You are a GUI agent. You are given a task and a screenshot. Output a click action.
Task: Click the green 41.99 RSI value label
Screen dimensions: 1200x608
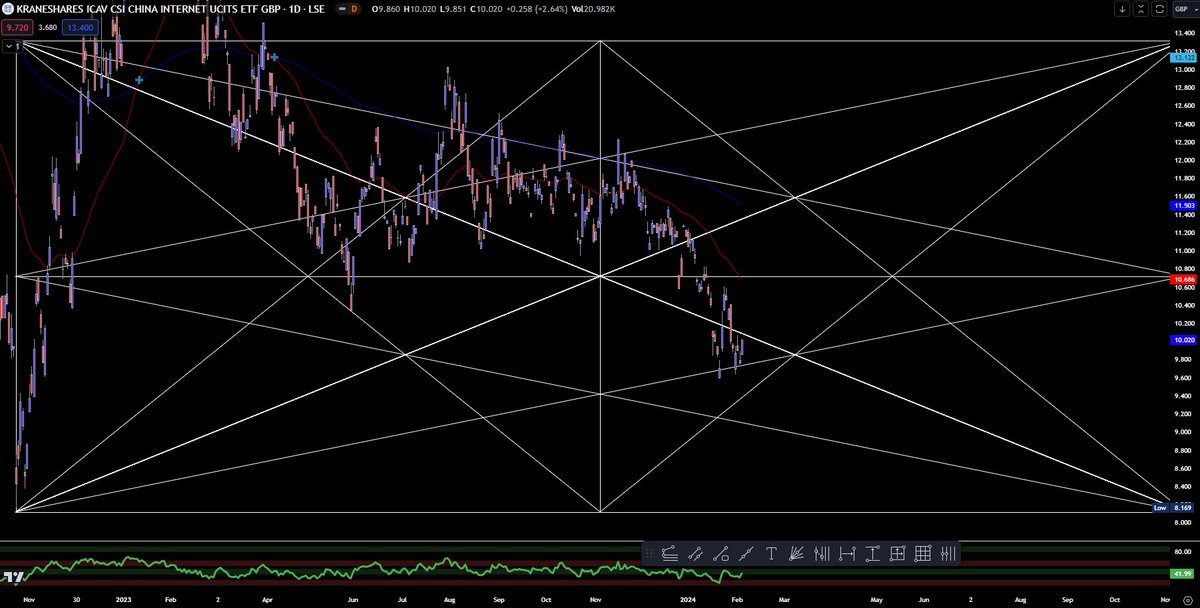(x=1182, y=574)
